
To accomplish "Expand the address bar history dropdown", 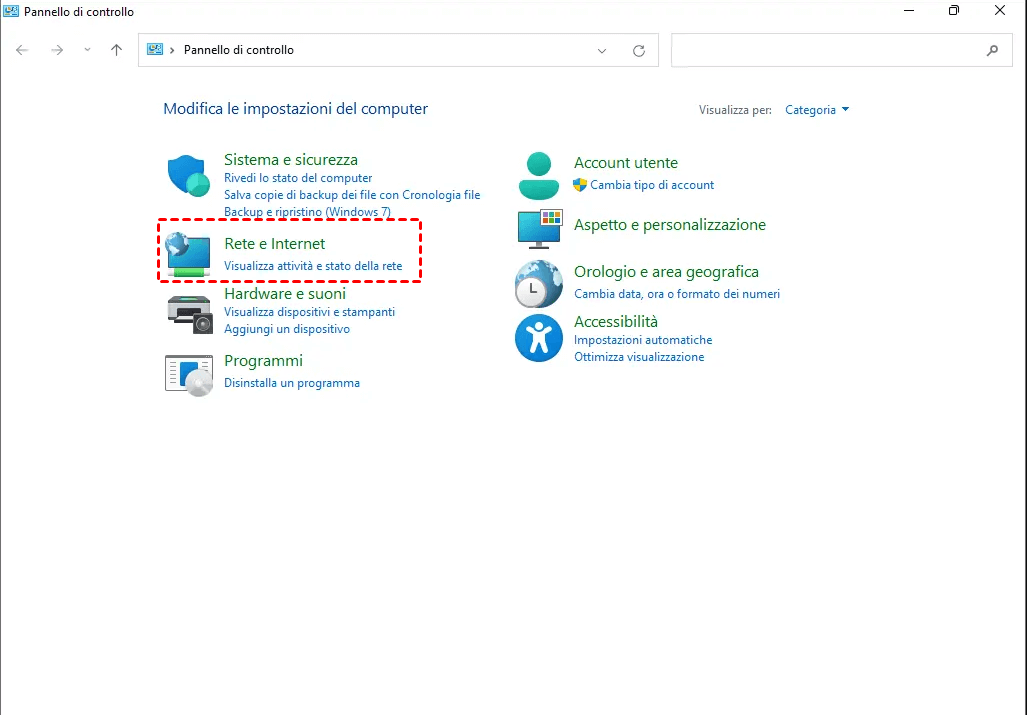I will pyautogui.click(x=601, y=50).
